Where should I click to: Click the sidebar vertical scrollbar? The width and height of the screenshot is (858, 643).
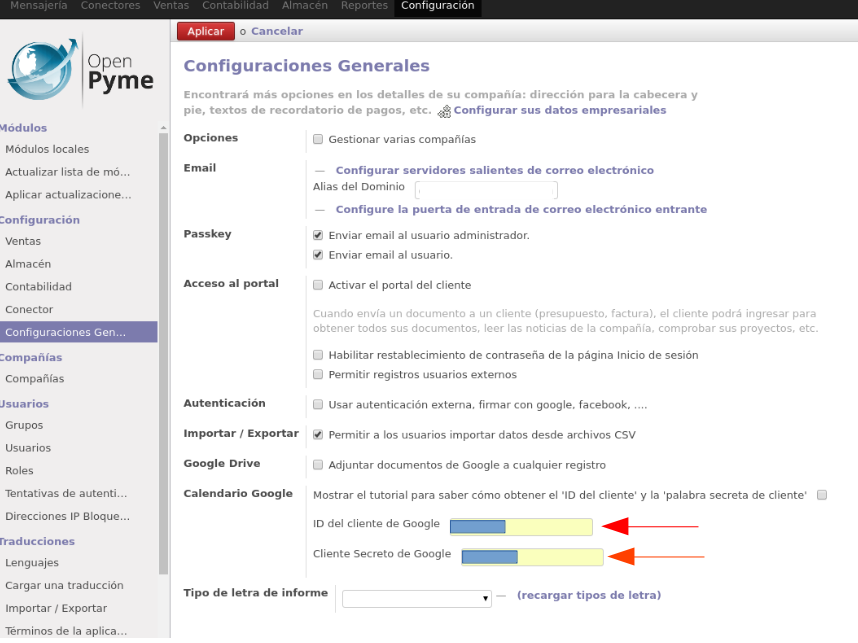(x=163, y=353)
